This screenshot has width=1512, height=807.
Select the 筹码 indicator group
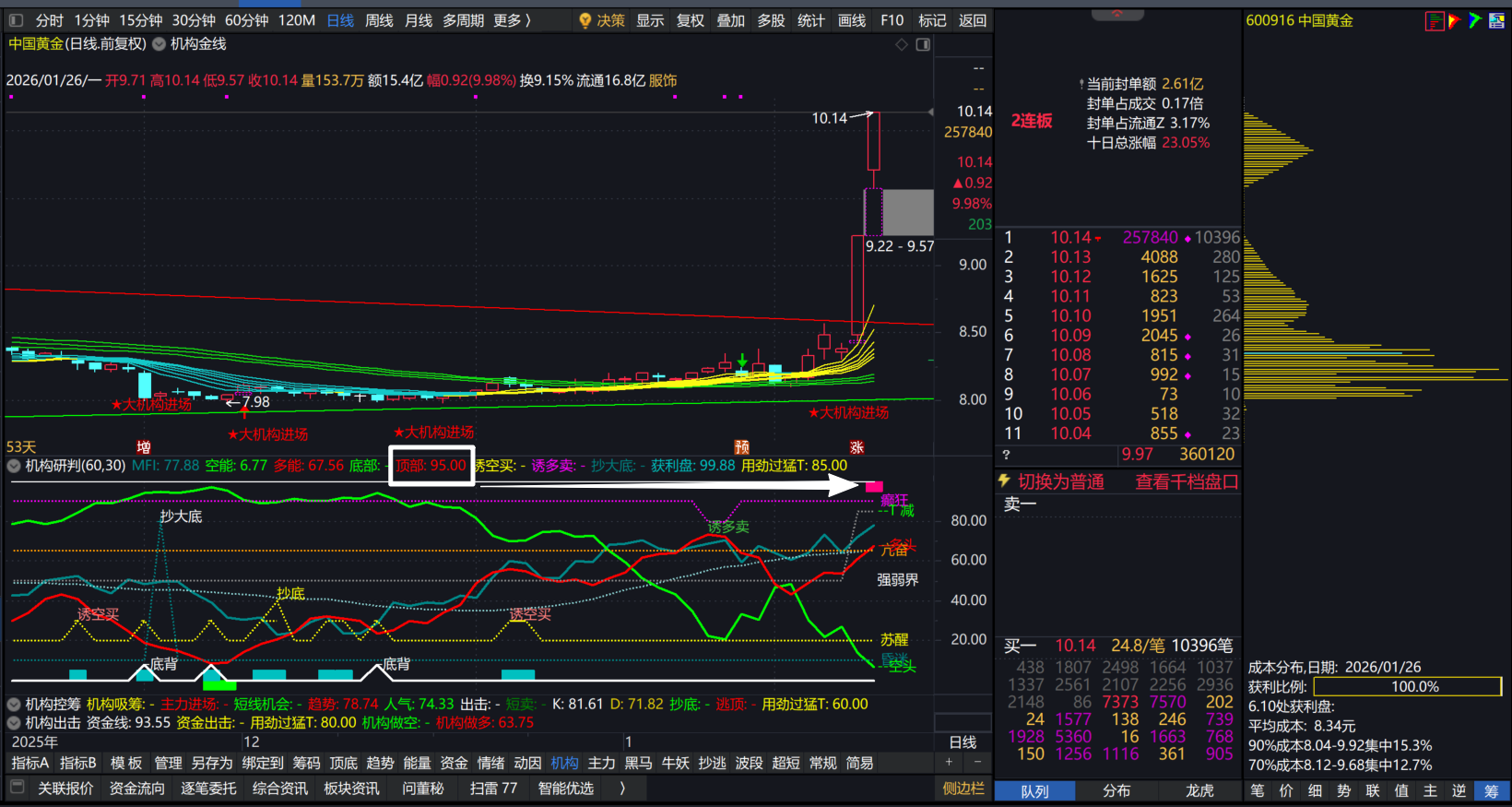pyautogui.click(x=306, y=763)
